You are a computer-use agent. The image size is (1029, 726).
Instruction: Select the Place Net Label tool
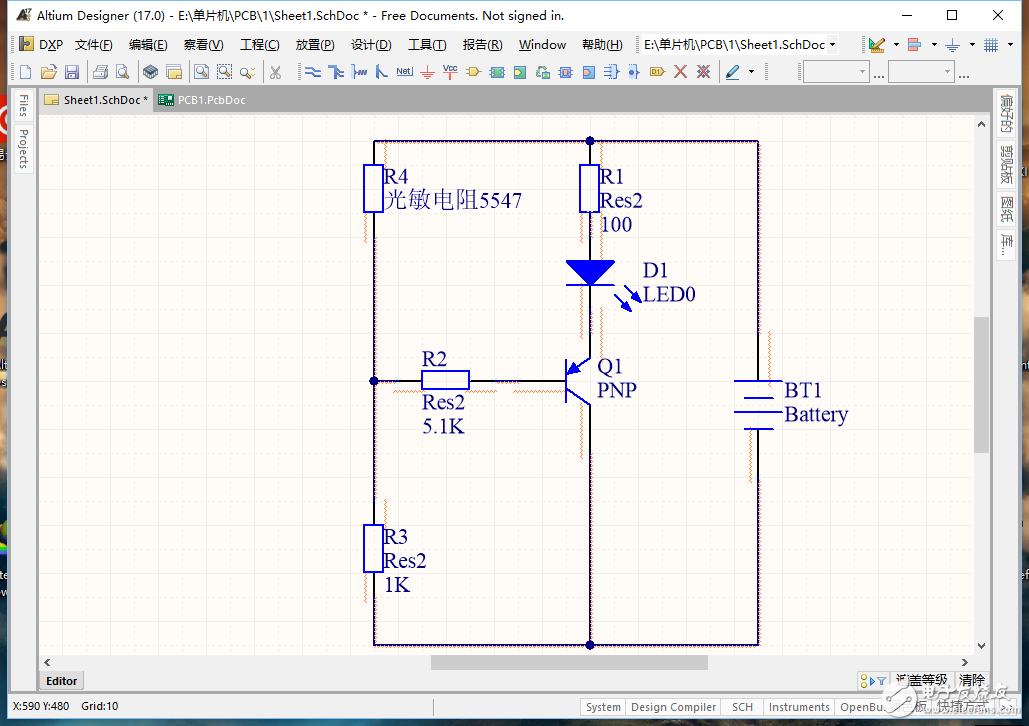(x=404, y=72)
